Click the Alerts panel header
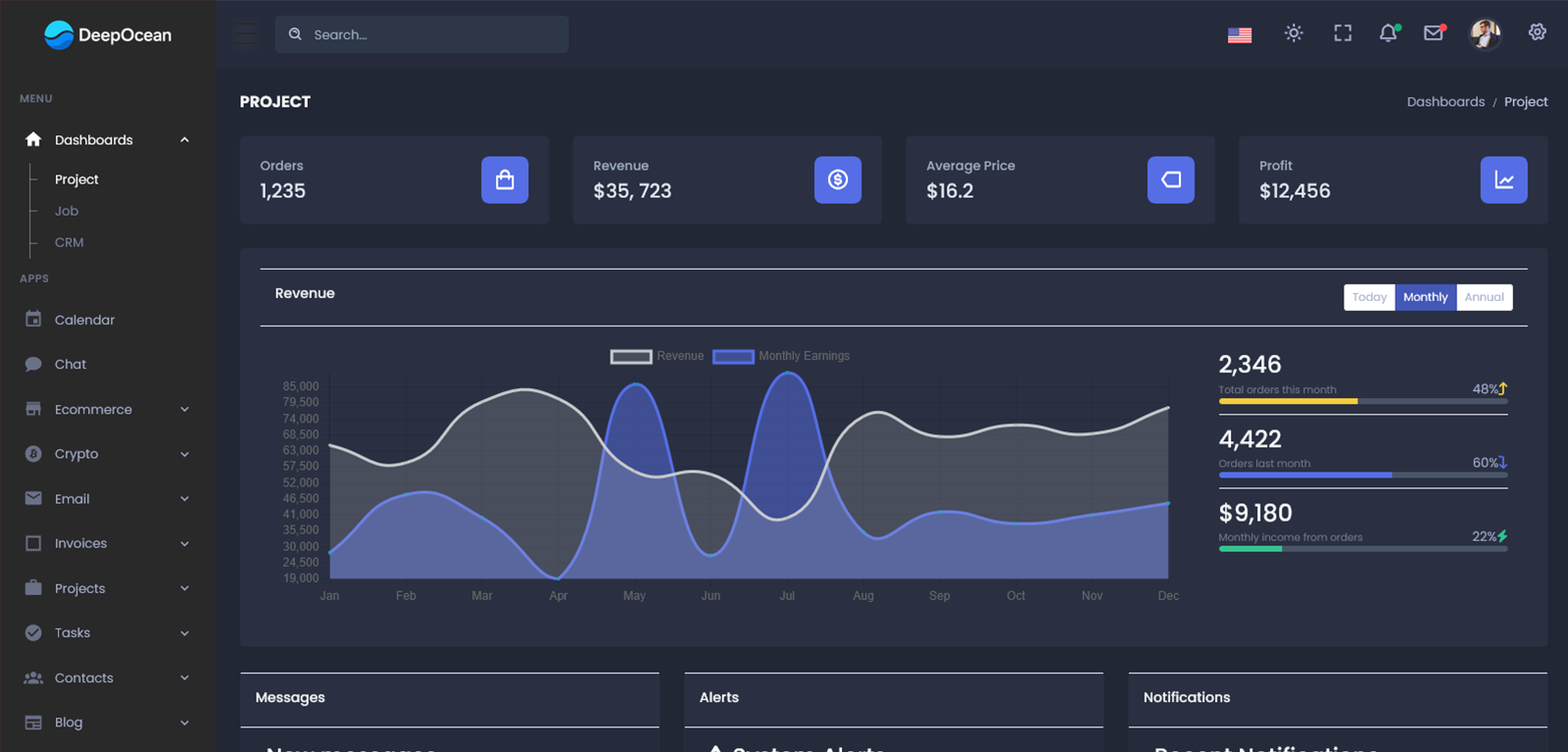Viewport: 1568px width, 752px height. pyautogui.click(x=893, y=698)
